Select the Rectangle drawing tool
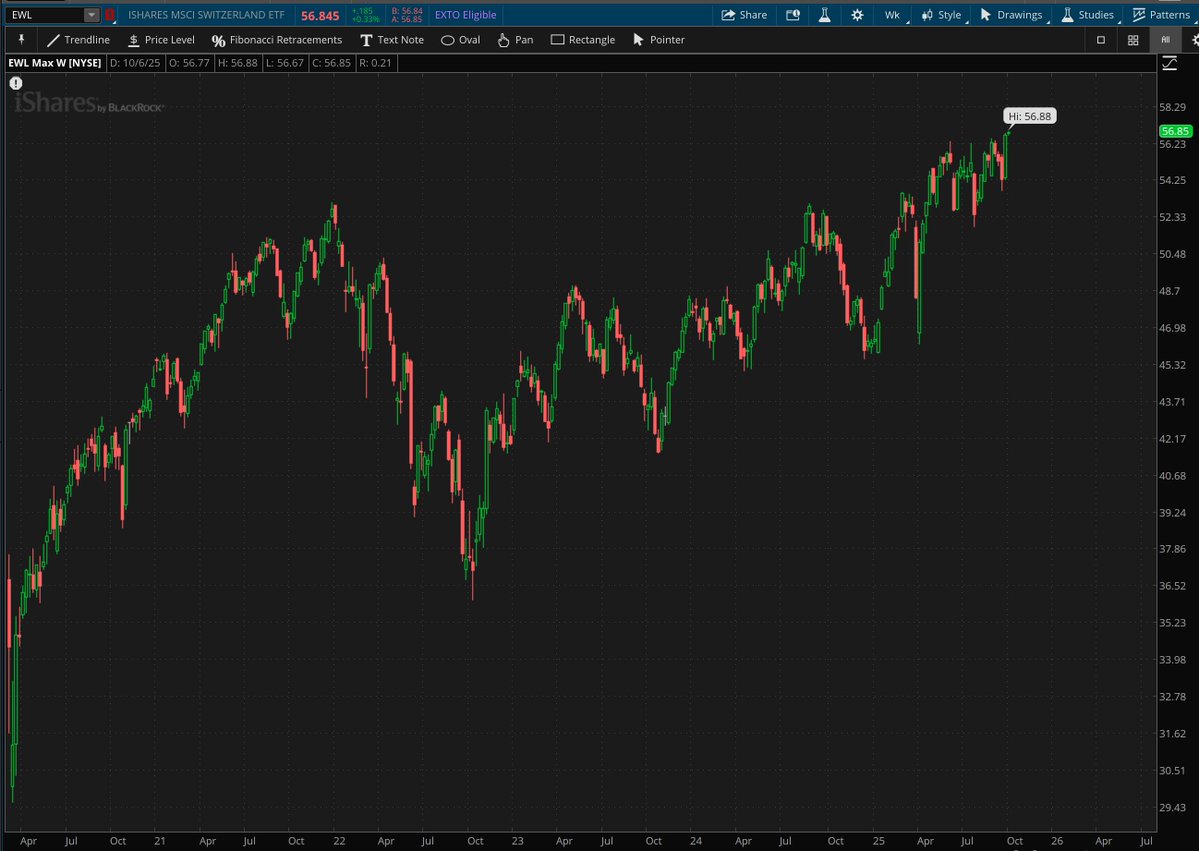Viewport: 1199px width, 851px height. (583, 40)
